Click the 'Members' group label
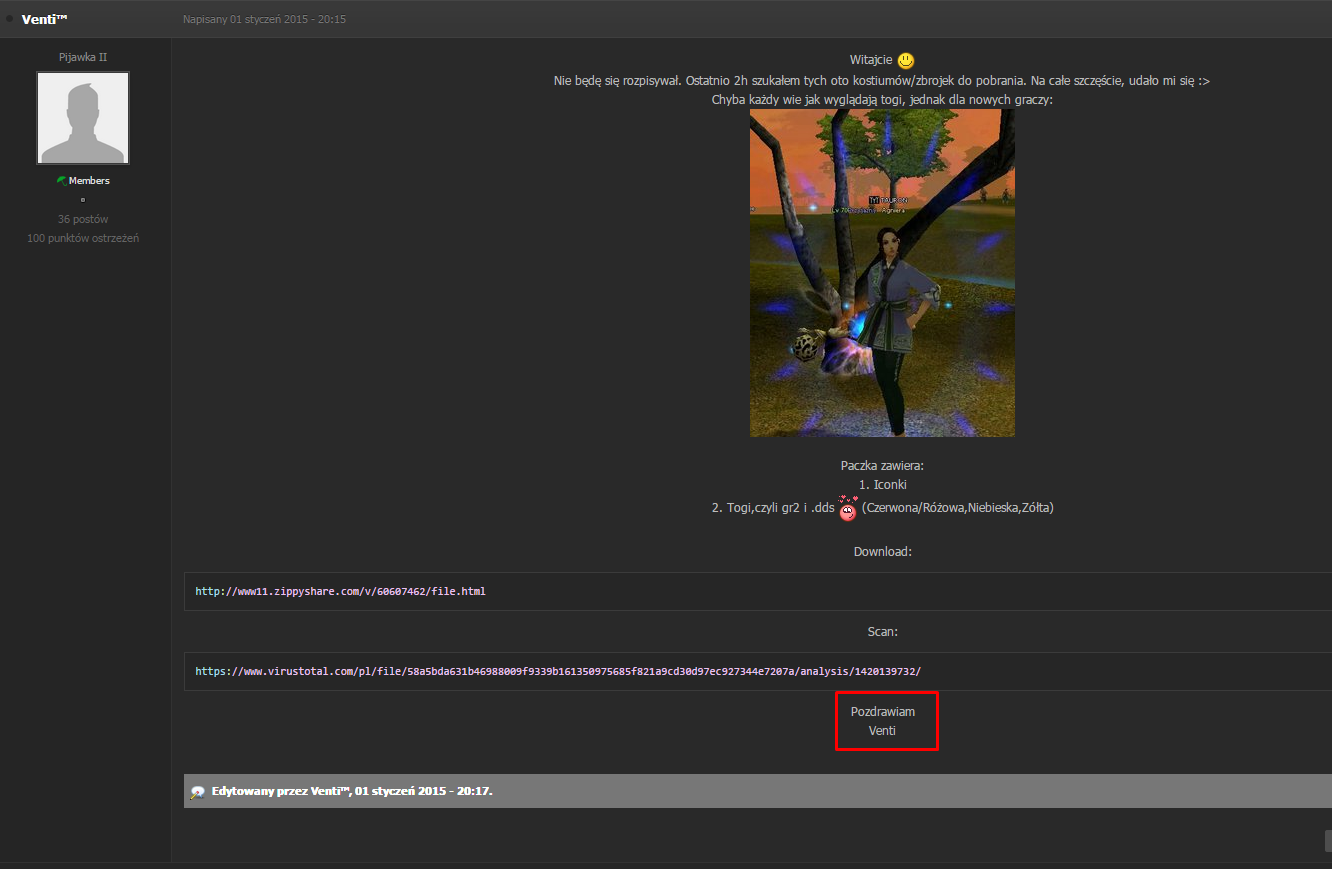Viewport: 1332px width, 869px height. pyautogui.click(x=89, y=181)
